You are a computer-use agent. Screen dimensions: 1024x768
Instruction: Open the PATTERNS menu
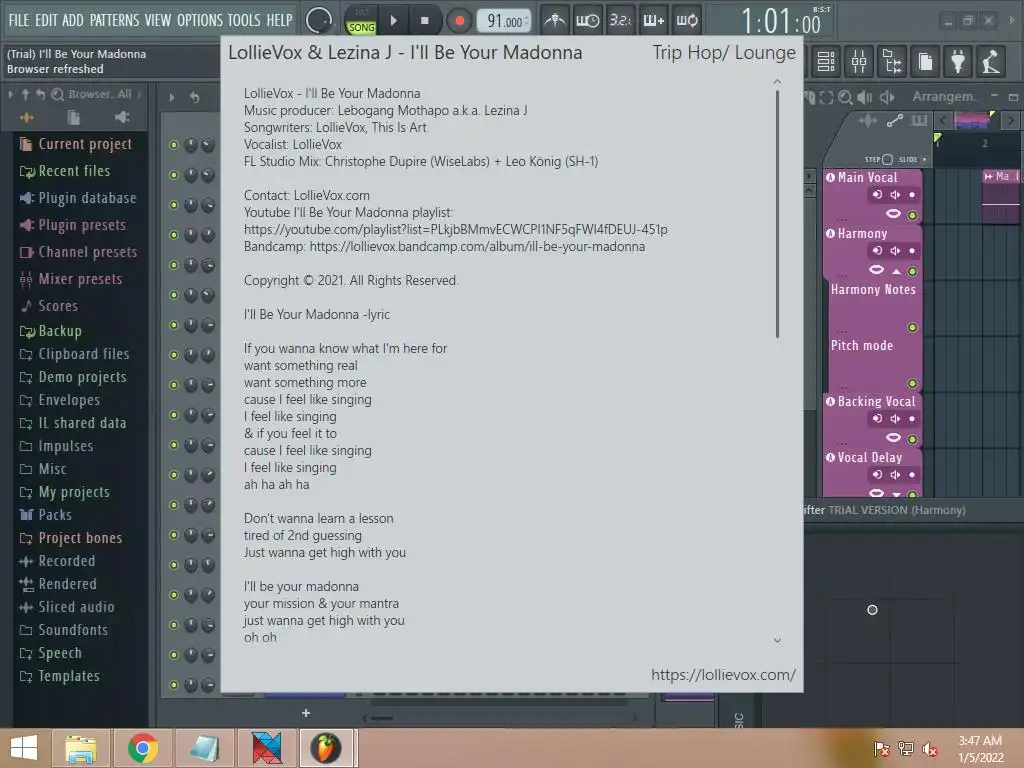[114, 20]
